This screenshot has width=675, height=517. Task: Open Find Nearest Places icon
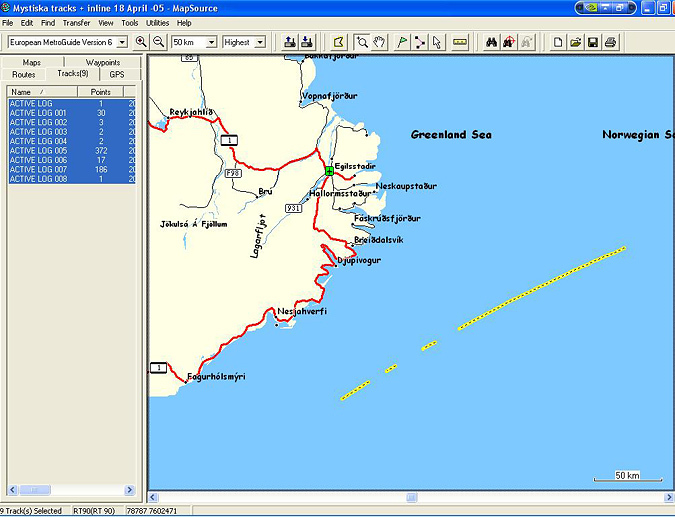pyautogui.click(x=509, y=42)
